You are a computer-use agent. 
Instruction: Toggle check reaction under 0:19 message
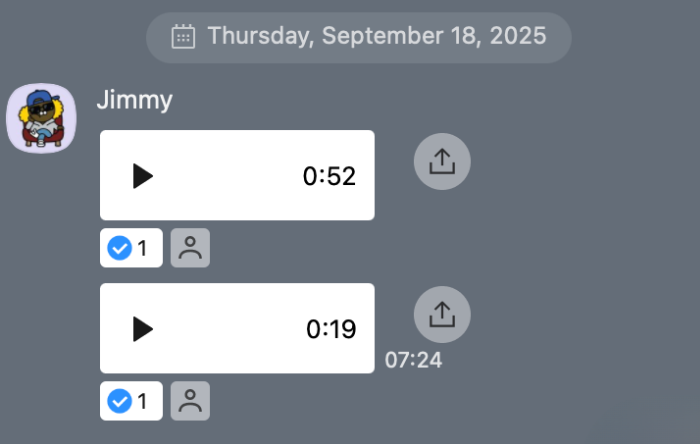point(131,401)
